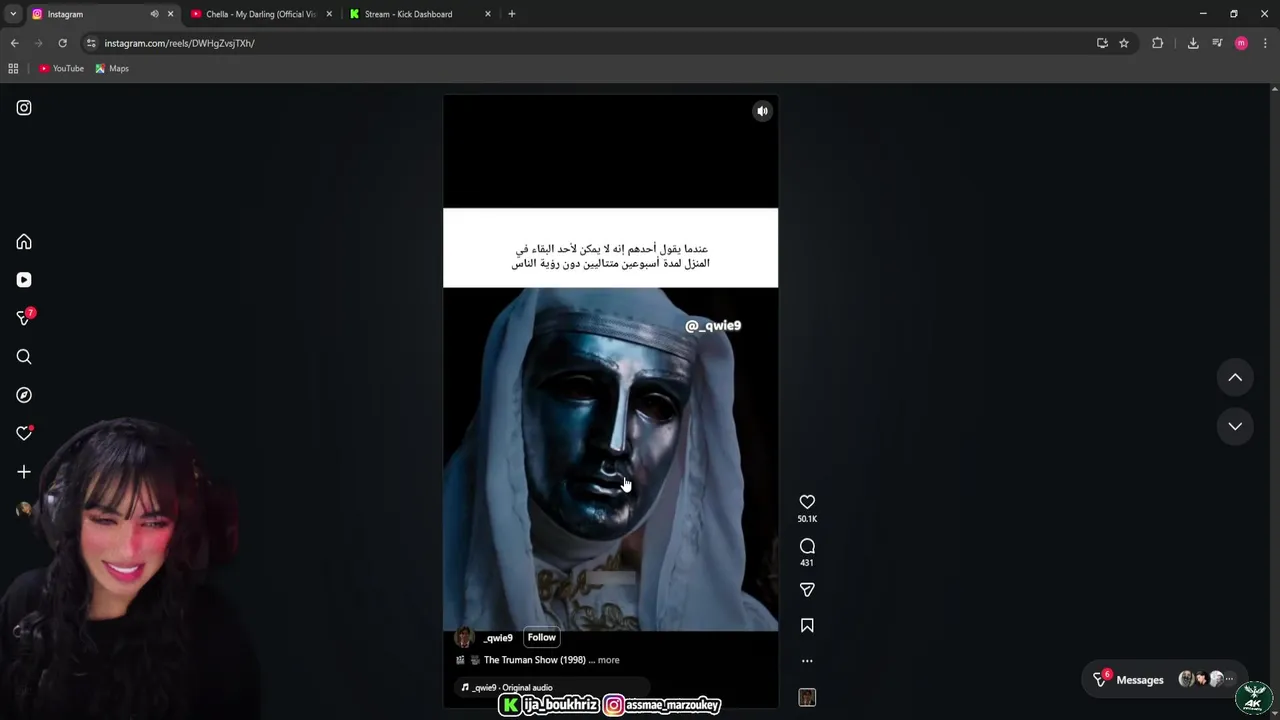Go to previous reel arrow
This screenshot has height=720, width=1280.
1235,377
